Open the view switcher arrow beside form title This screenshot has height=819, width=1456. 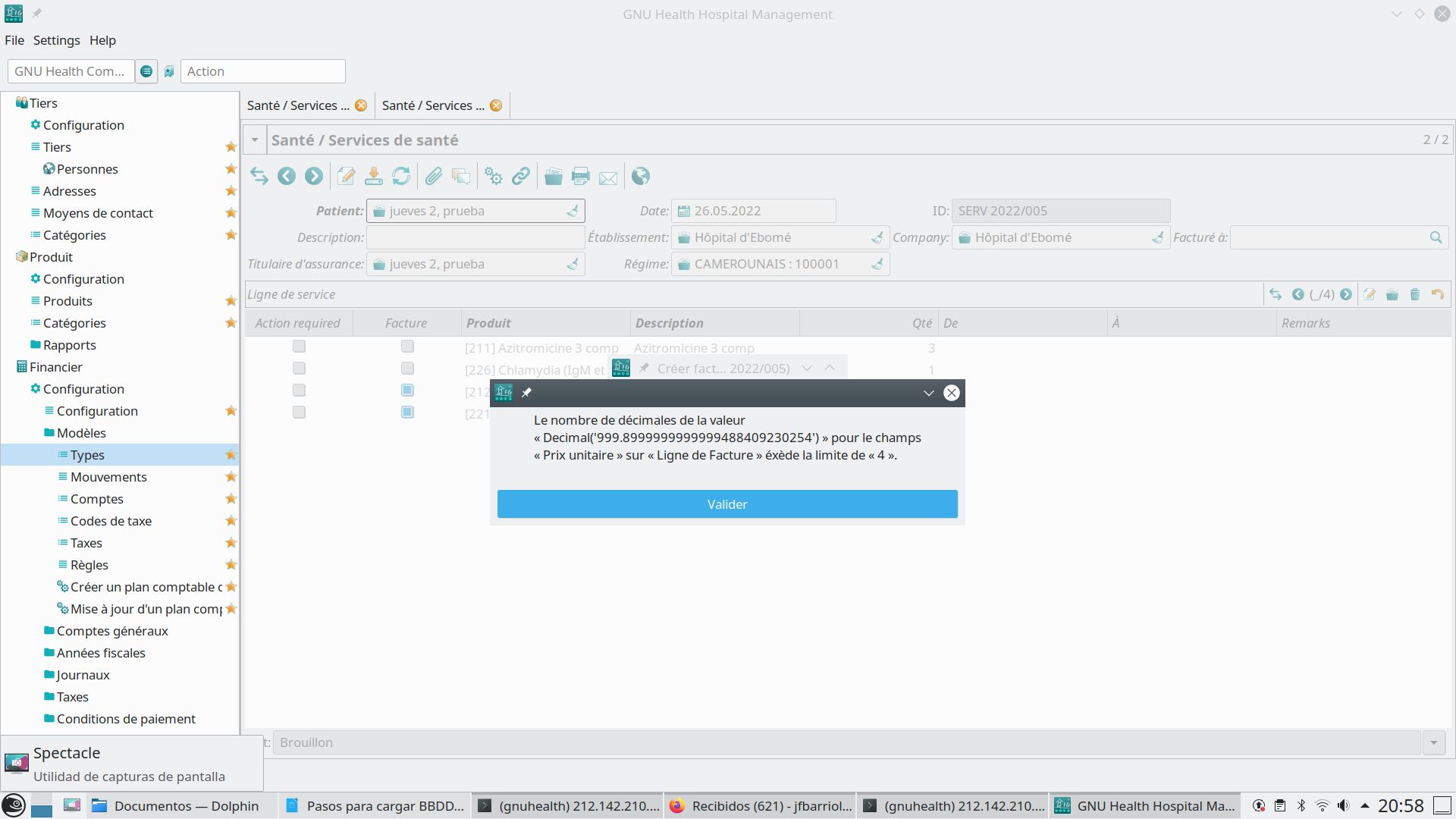(x=255, y=140)
